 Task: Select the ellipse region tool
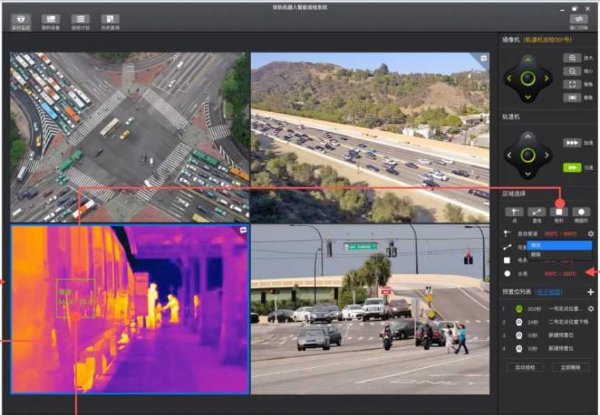pyautogui.click(x=581, y=213)
